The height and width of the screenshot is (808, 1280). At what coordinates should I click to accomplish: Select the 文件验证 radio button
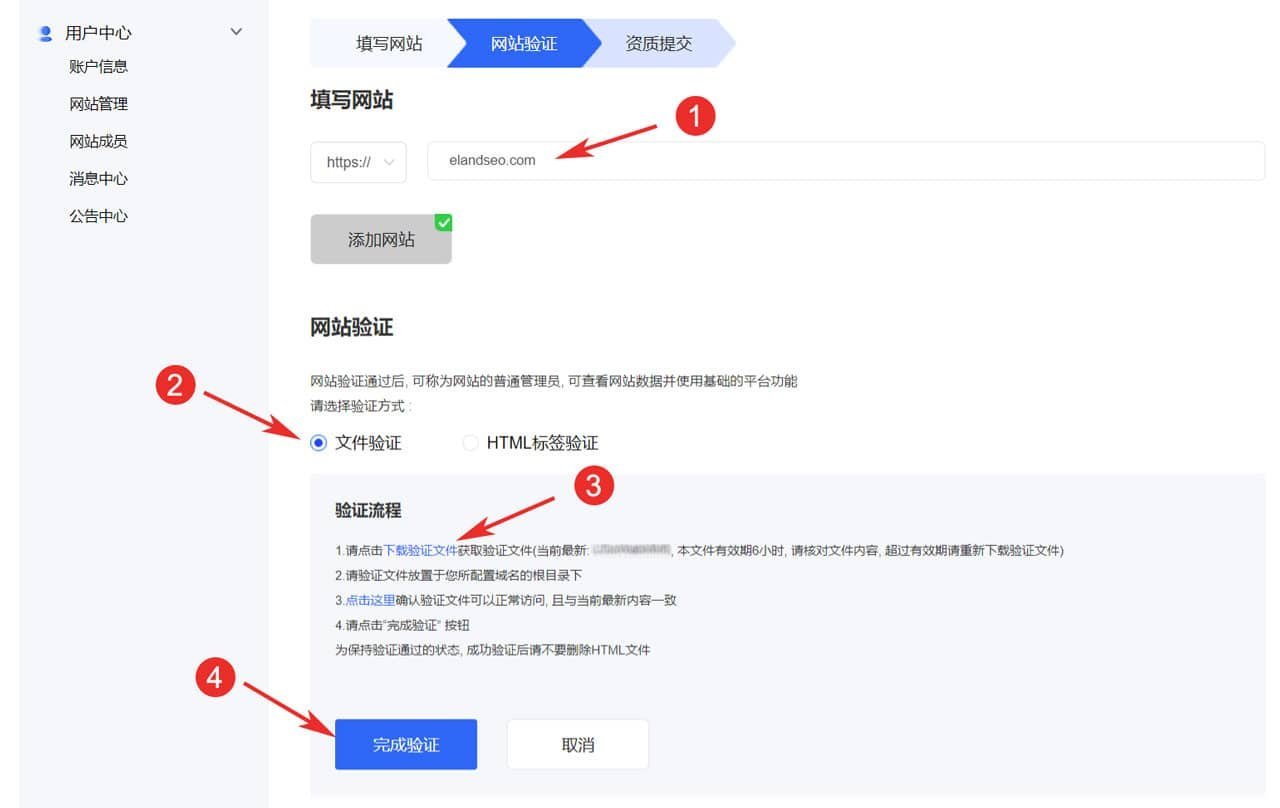coord(318,443)
